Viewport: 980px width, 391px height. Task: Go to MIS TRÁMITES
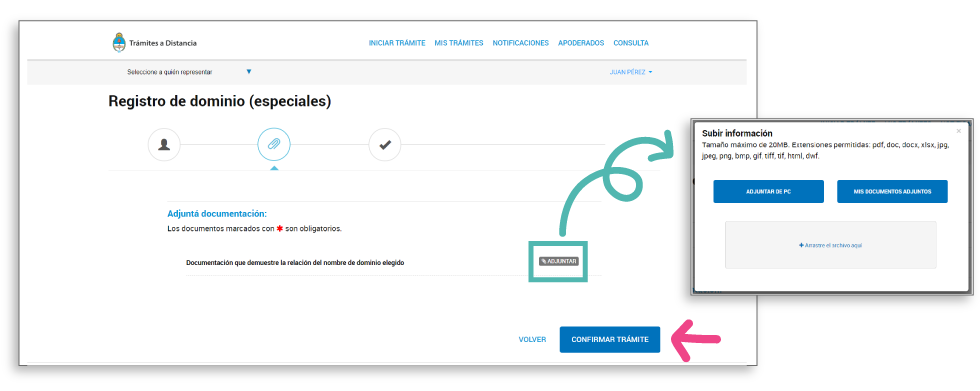[x=459, y=43]
